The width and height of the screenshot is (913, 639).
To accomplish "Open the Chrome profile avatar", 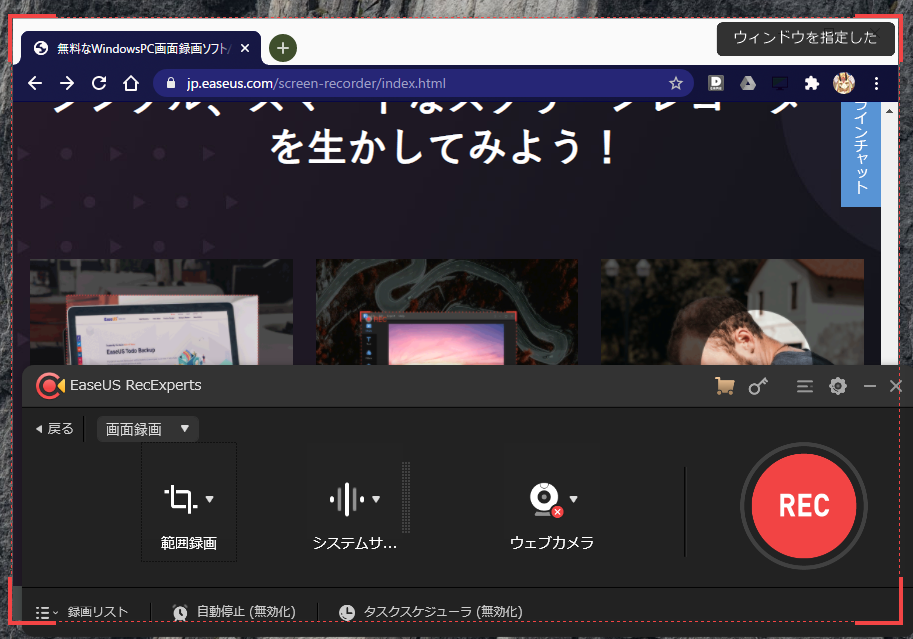I will coord(844,83).
